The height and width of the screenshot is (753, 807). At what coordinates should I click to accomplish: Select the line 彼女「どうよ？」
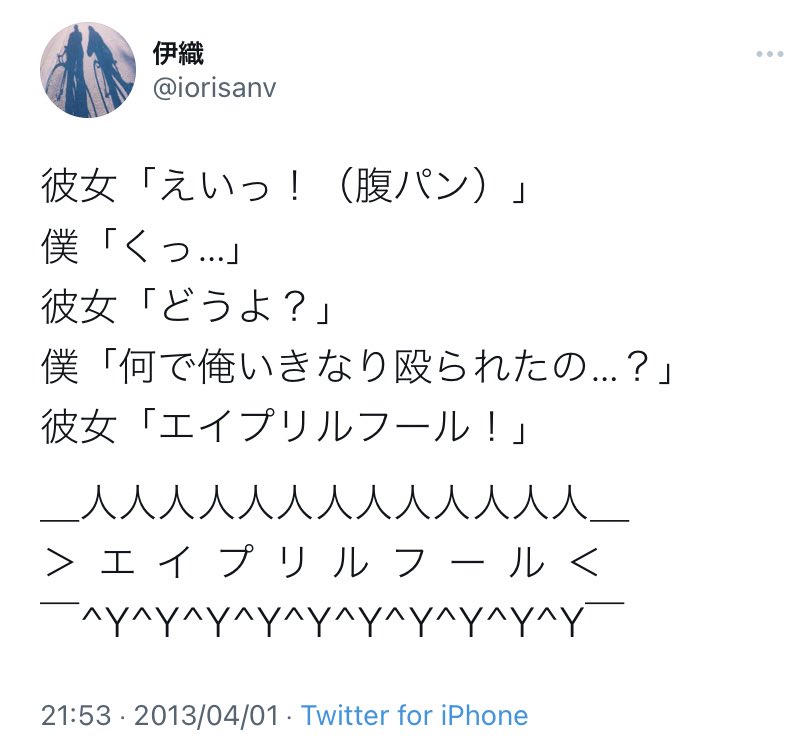(185, 306)
